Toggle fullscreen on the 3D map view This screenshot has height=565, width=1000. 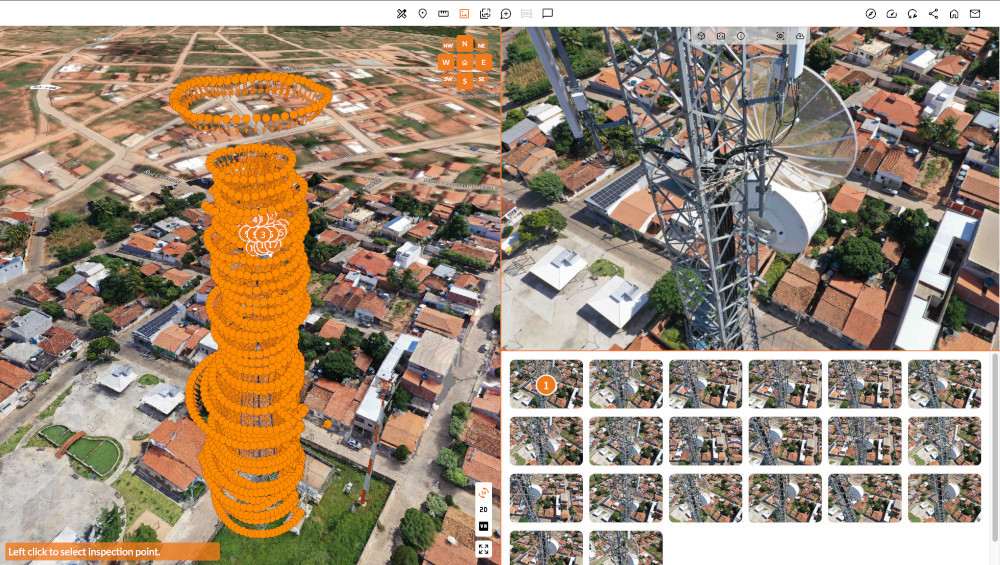[x=483, y=548]
